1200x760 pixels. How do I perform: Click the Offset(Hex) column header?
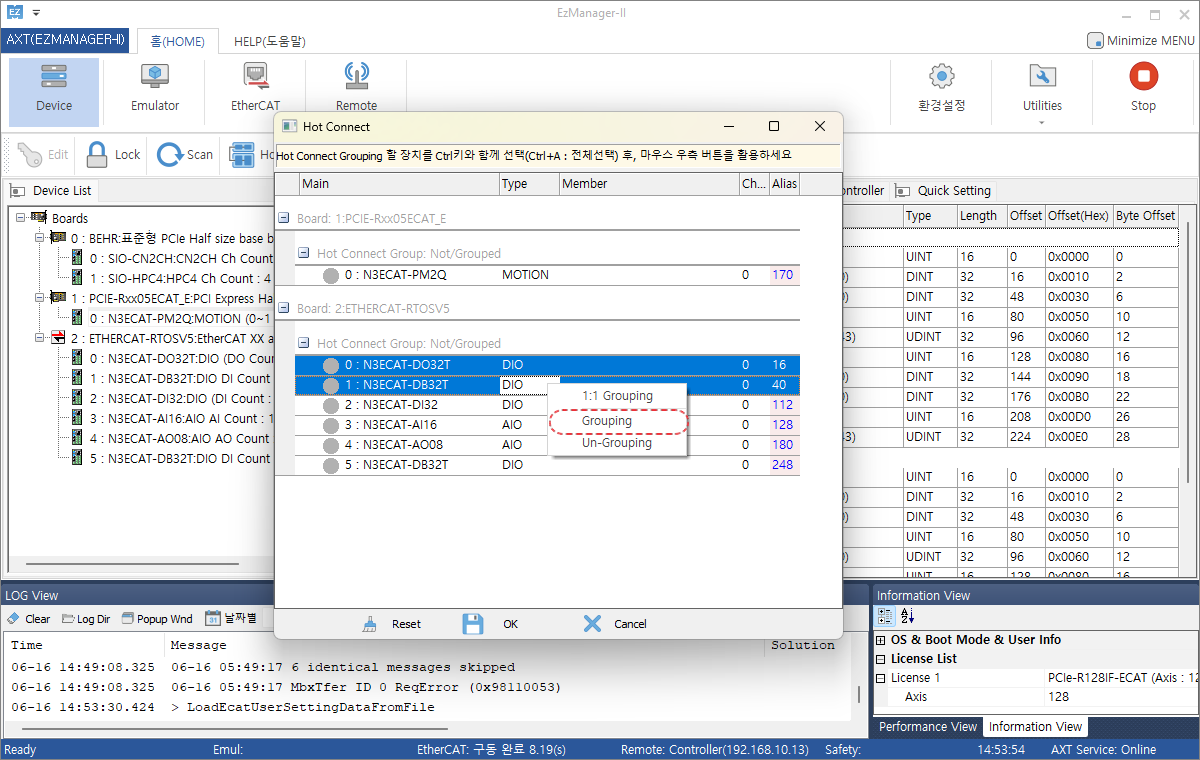point(1078,216)
